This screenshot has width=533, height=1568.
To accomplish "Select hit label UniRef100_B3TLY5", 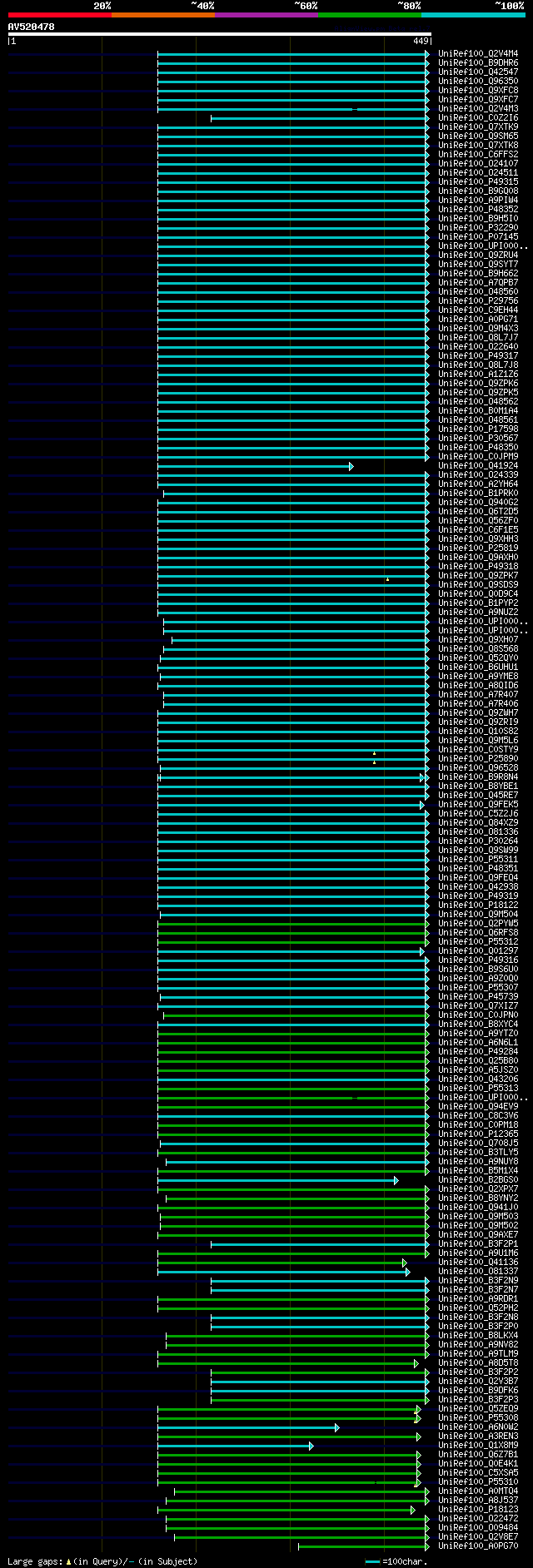I will pos(478,1153).
